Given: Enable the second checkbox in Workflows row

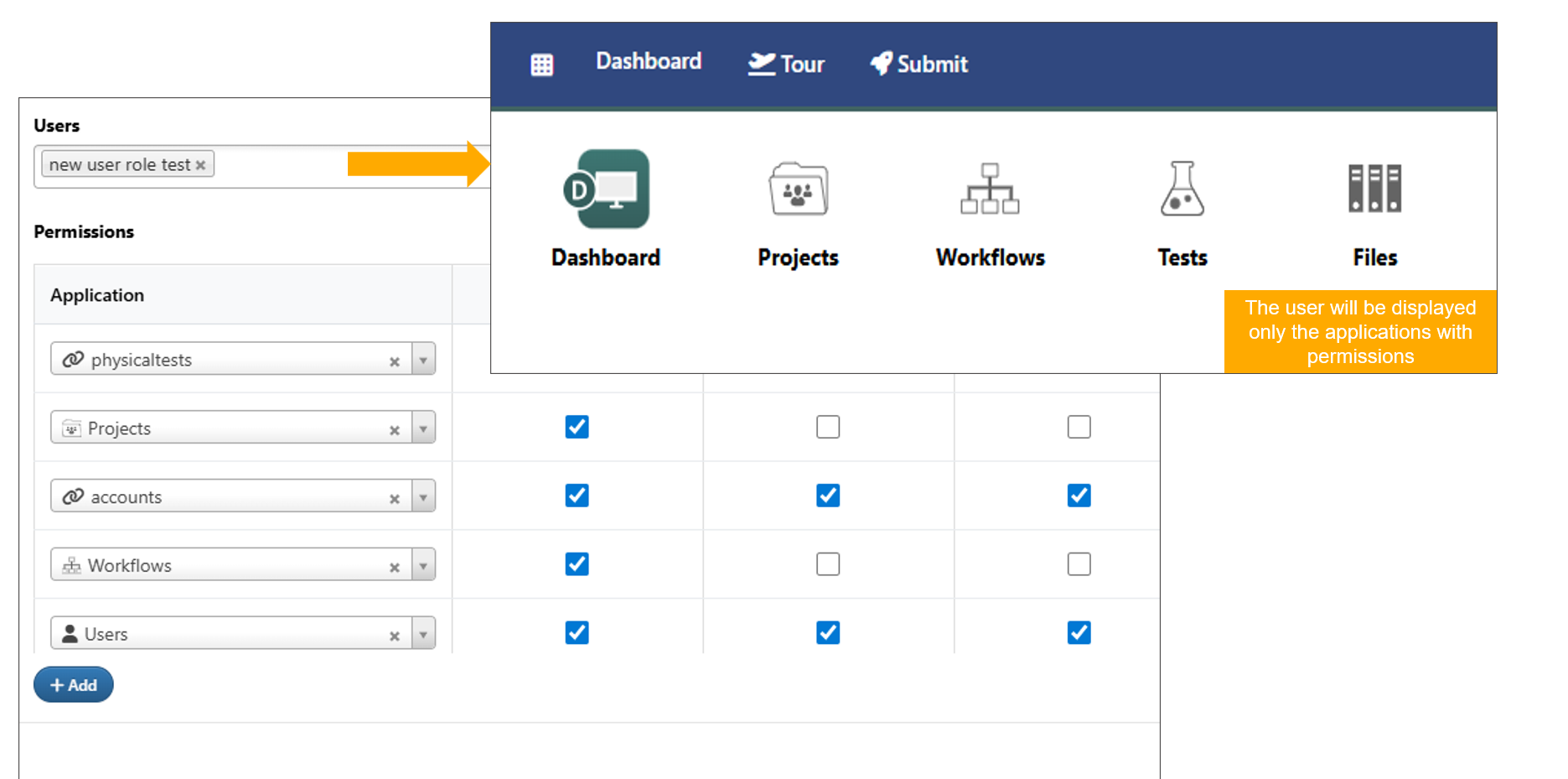Looking at the screenshot, I should pyautogui.click(x=828, y=564).
